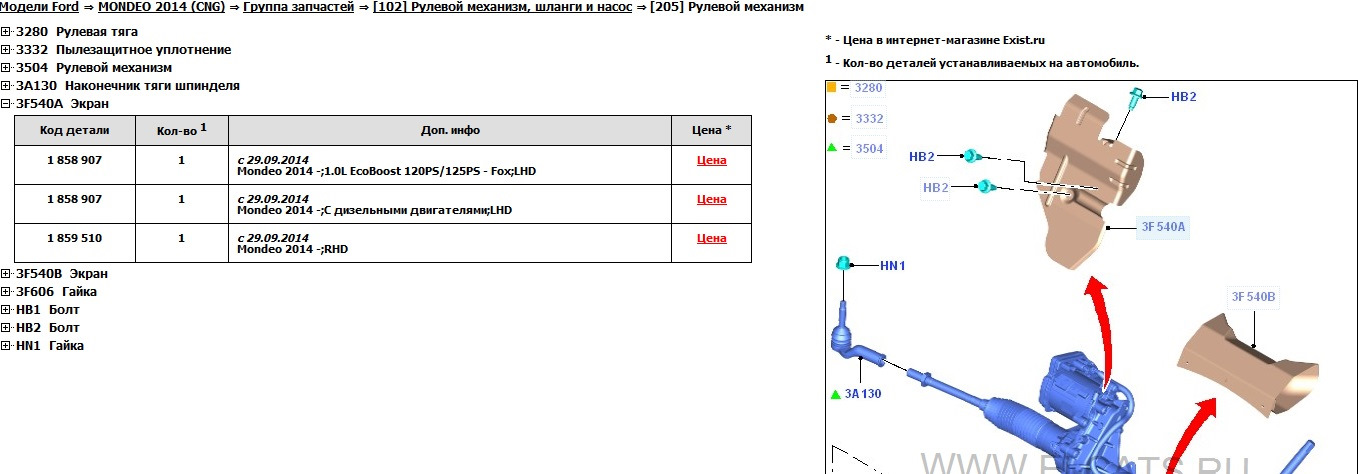Click the HN1 nut icon in diagram
The image size is (1358, 474).
click(x=843, y=263)
